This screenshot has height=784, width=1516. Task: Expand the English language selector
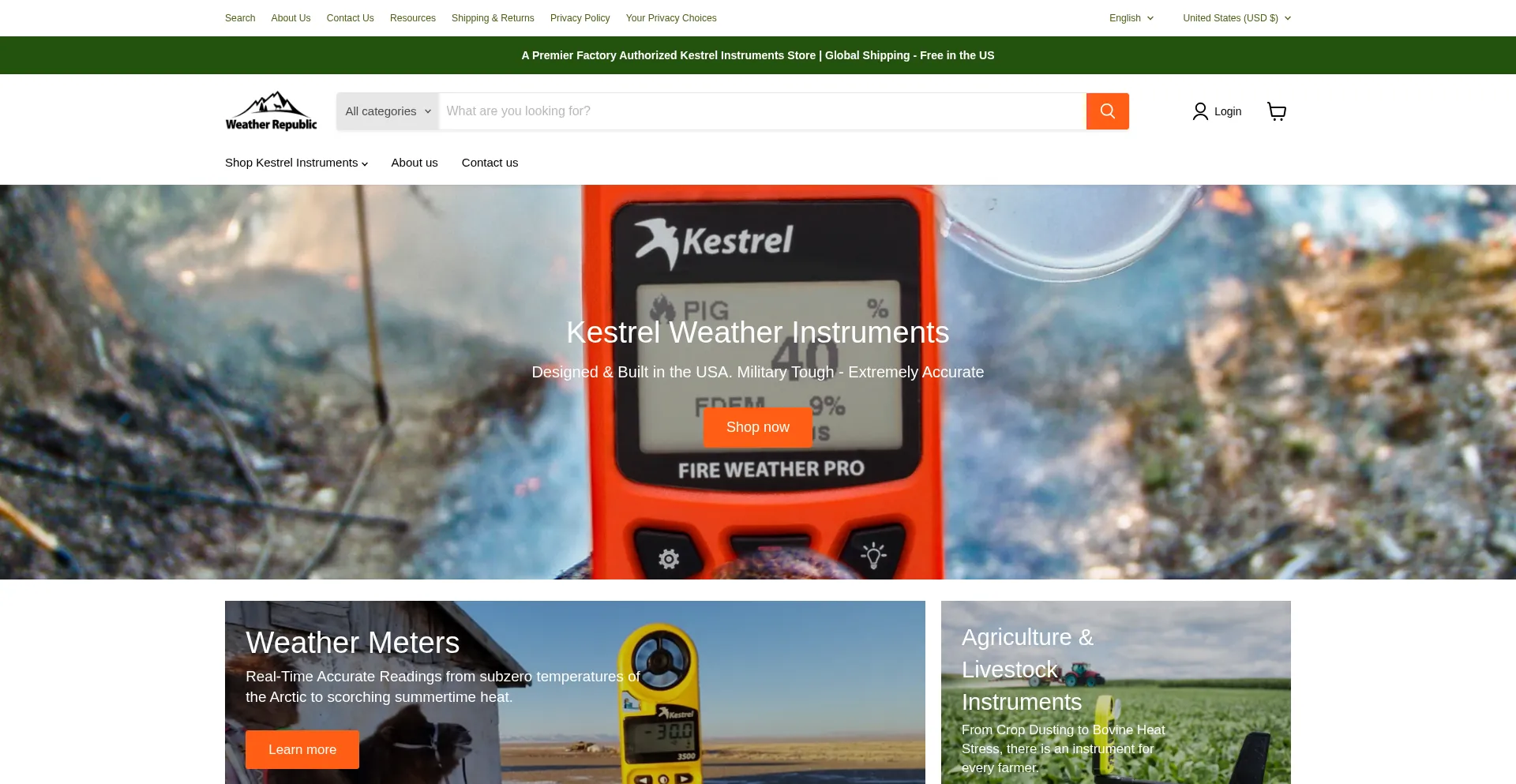(x=1131, y=18)
